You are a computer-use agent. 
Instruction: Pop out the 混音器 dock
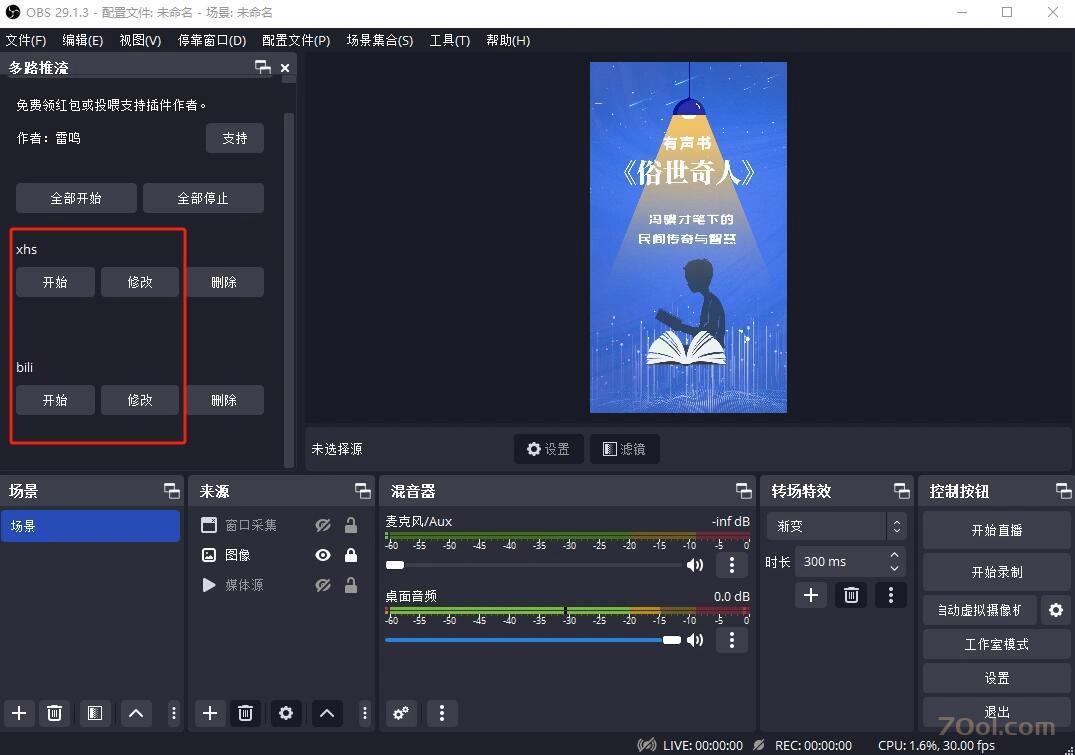point(743,490)
